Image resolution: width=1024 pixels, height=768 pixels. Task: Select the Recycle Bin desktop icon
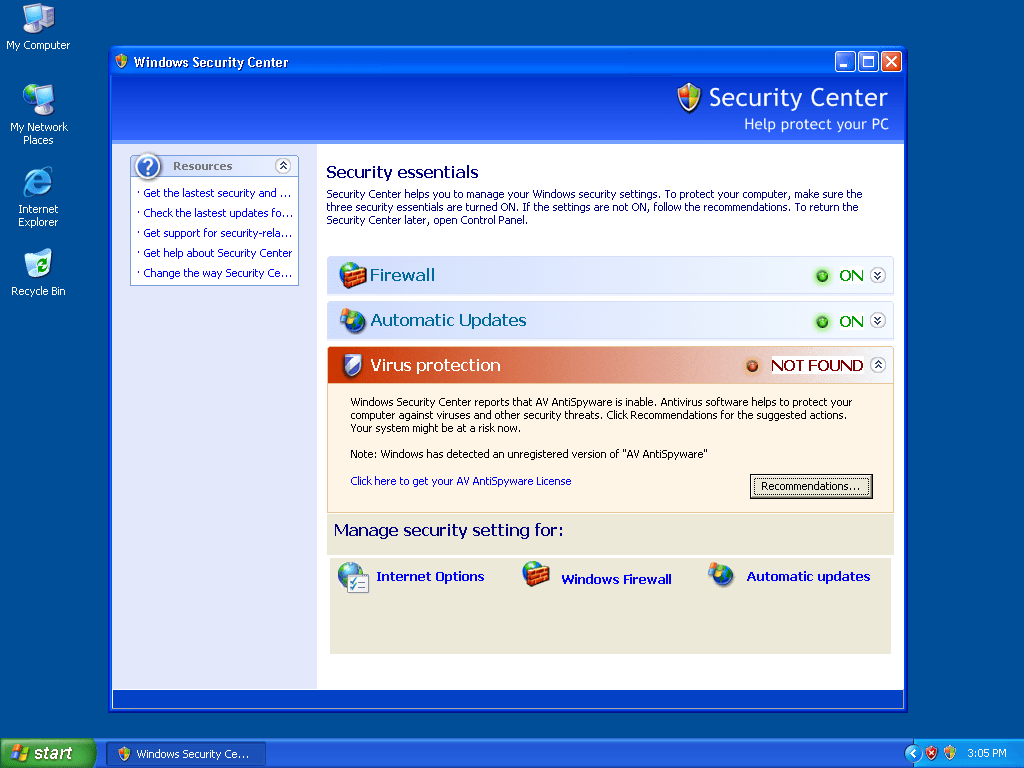(38, 265)
